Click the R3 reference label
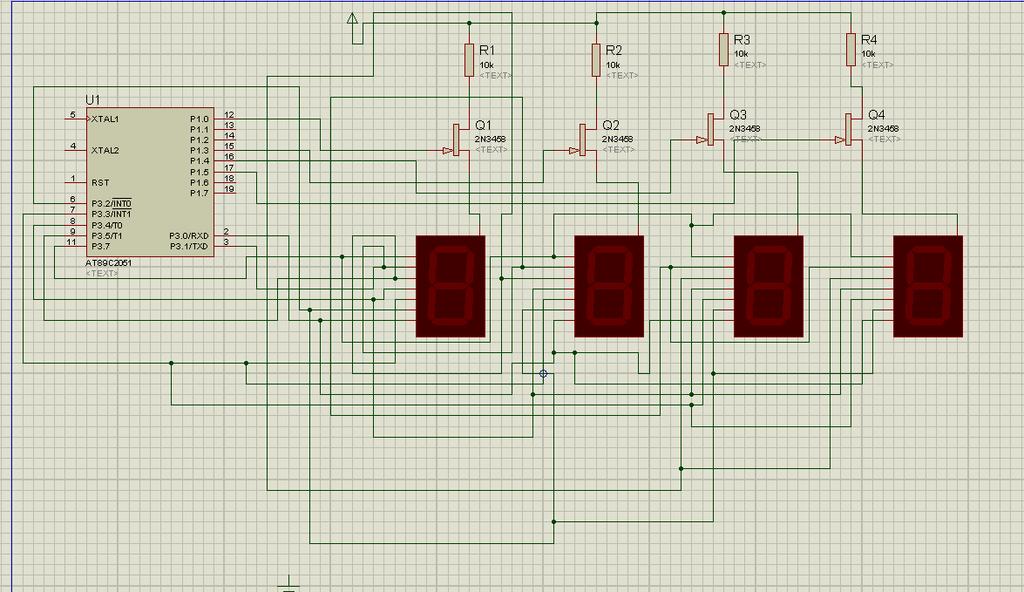The width and height of the screenshot is (1024, 592). [x=742, y=40]
